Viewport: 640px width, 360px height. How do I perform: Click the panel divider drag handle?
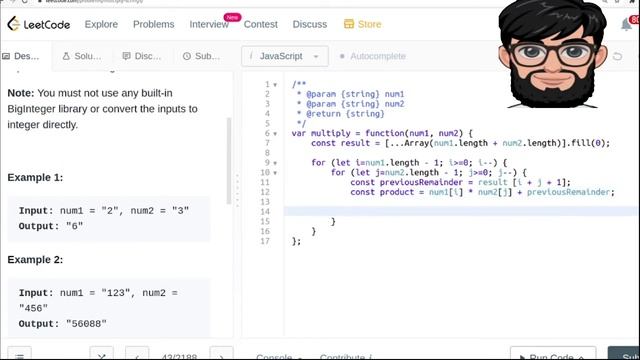tap(238, 190)
